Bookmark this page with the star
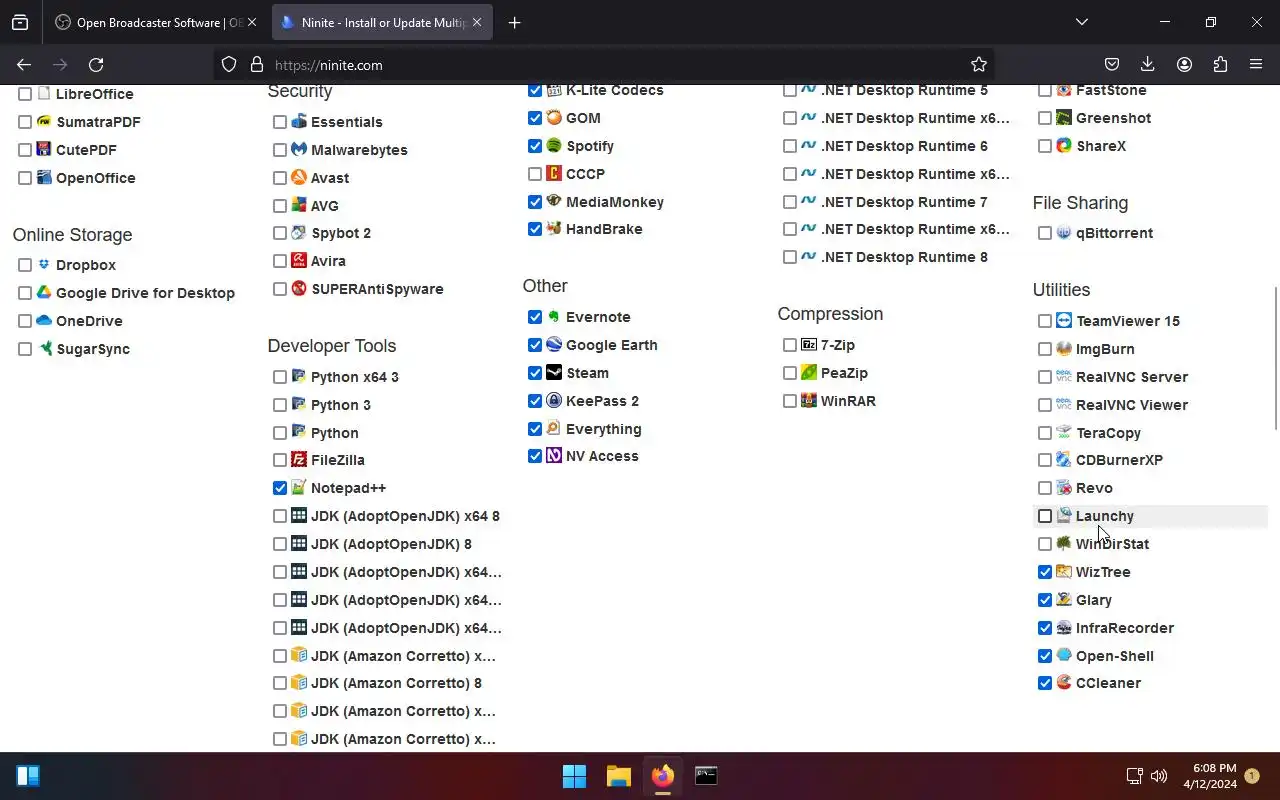The width and height of the screenshot is (1280, 800). 979,64
